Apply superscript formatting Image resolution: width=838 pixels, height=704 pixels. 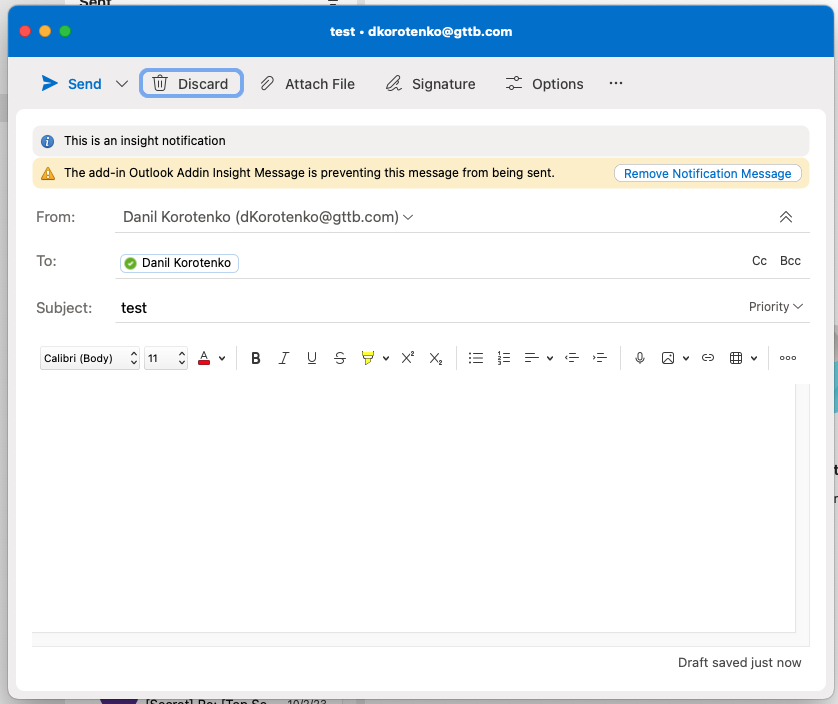point(407,357)
